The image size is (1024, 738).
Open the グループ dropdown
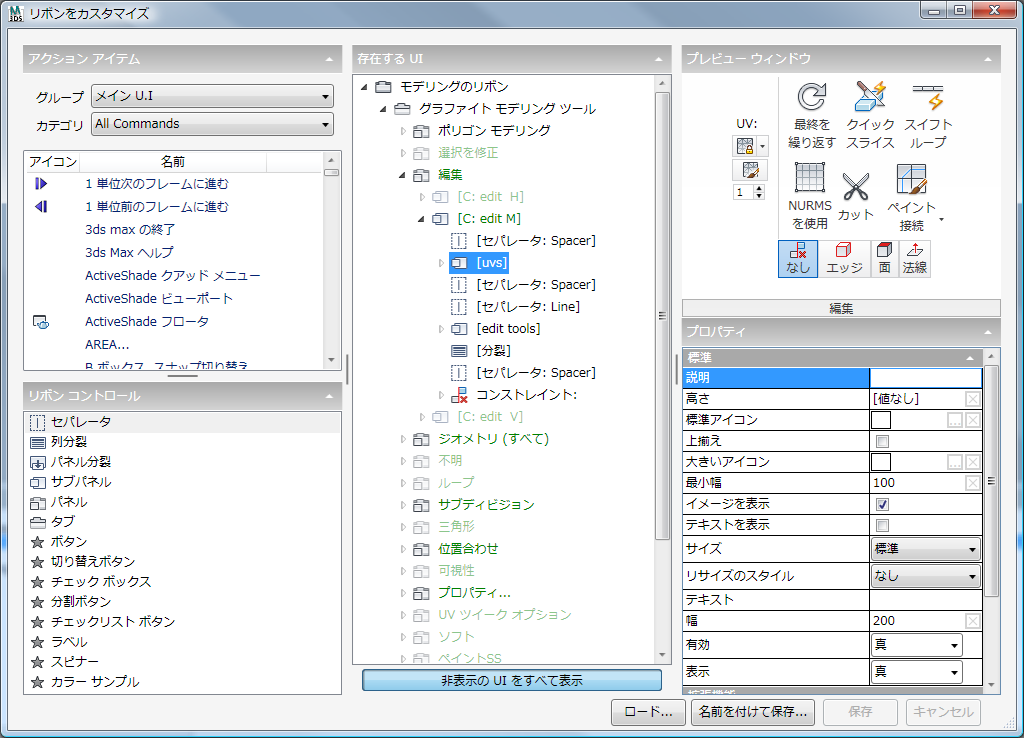coord(212,96)
